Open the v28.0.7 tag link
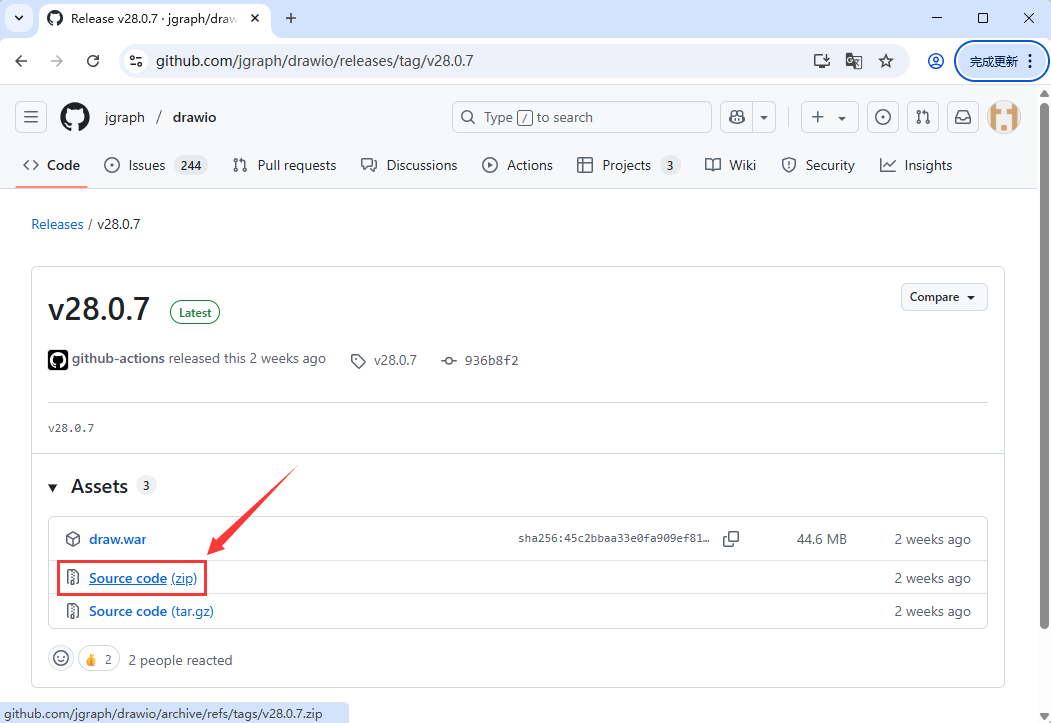The height and width of the screenshot is (723, 1051). [395, 360]
